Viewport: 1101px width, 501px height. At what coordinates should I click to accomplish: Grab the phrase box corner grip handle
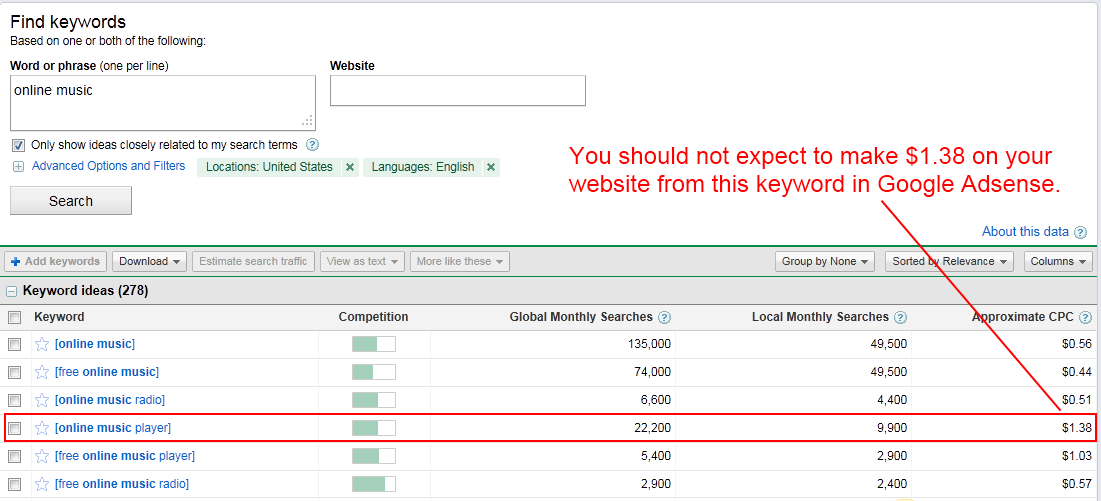pos(308,121)
